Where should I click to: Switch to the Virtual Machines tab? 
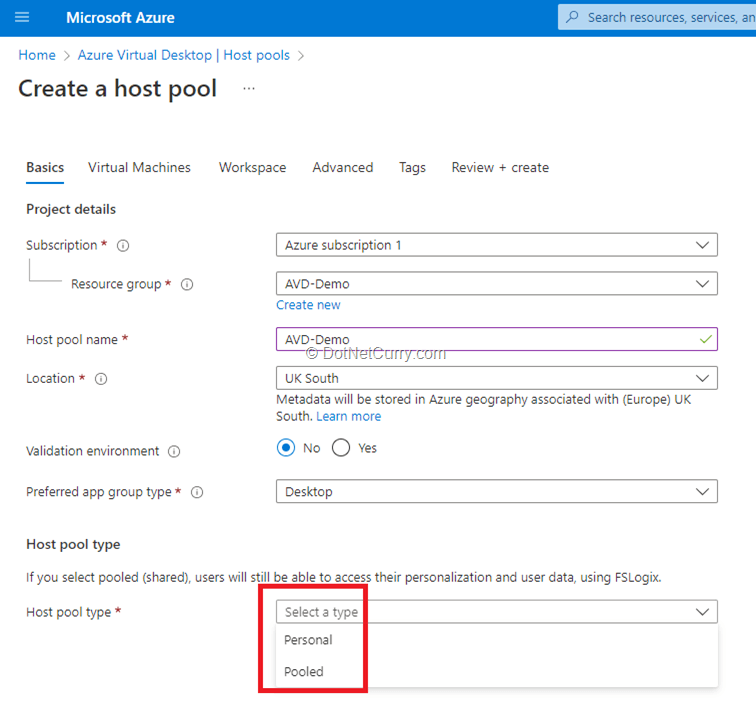(139, 167)
